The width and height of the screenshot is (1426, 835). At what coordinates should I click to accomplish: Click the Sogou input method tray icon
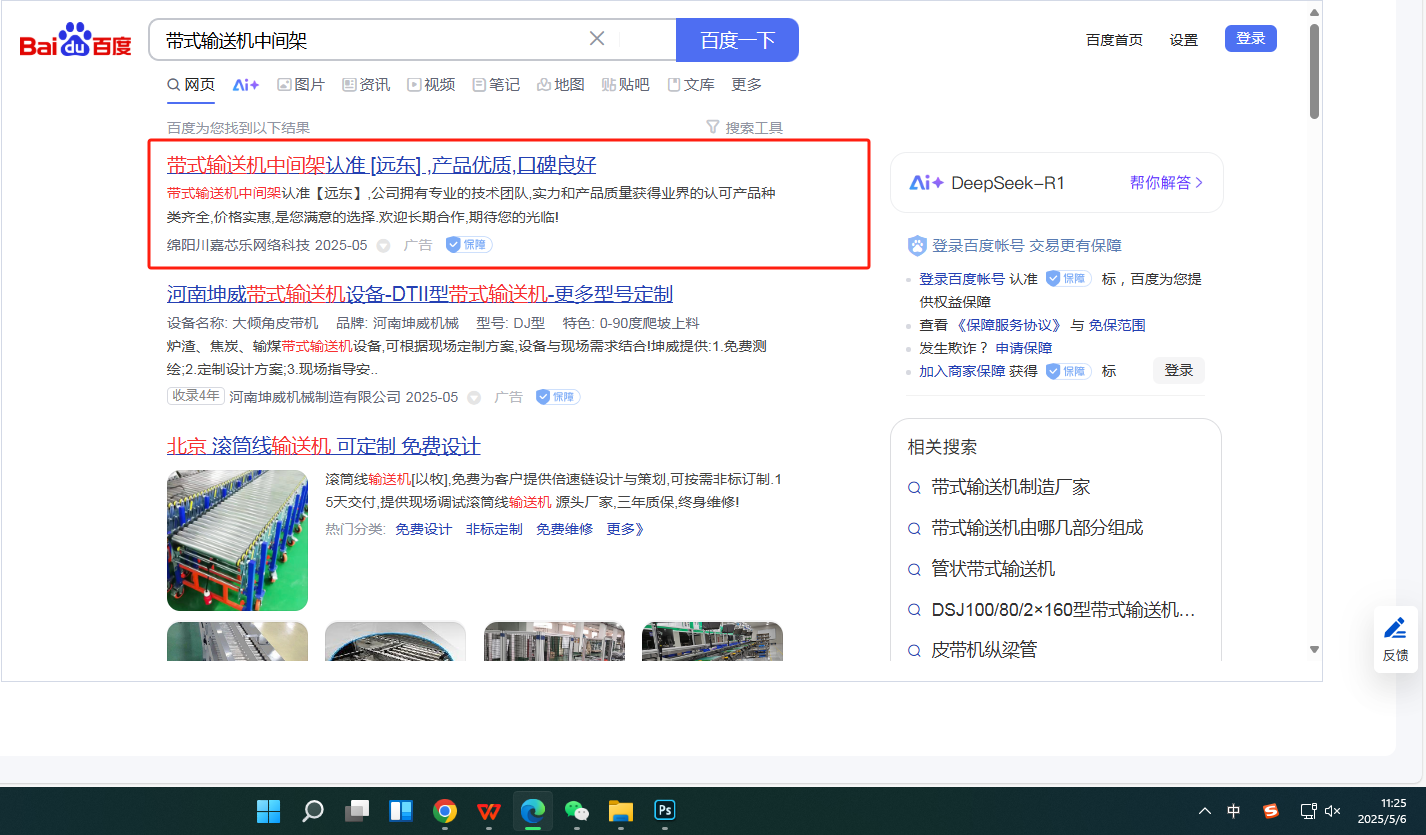click(1271, 810)
